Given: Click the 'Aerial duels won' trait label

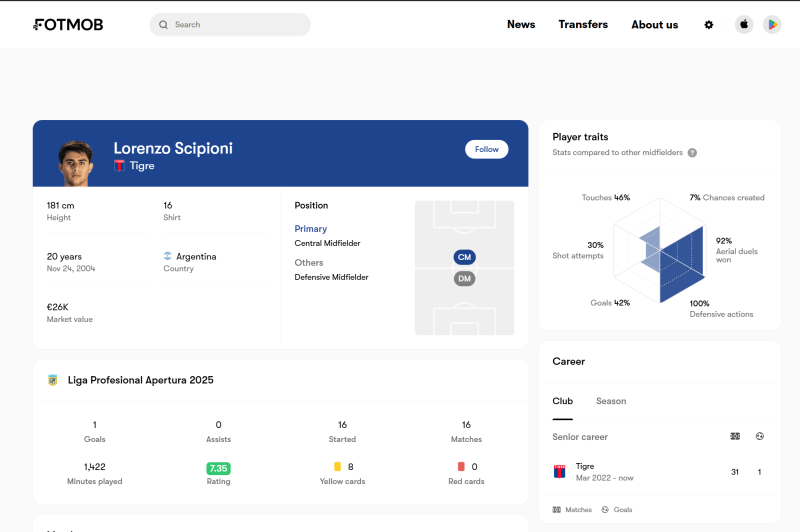Looking at the screenshot, I should point(736,256).
